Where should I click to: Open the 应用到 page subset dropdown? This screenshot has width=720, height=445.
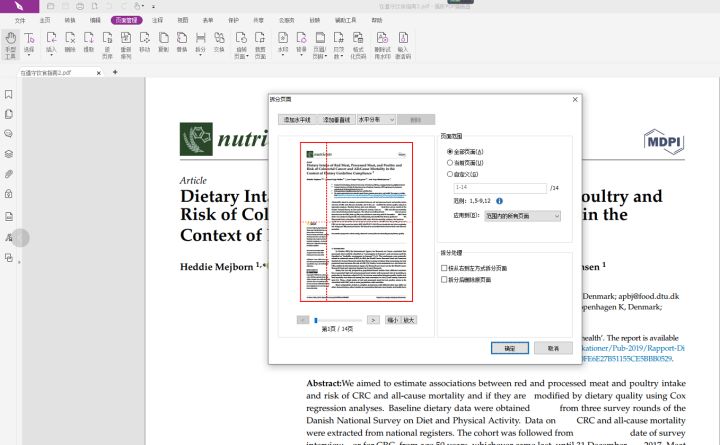click(x=522, y=215)
